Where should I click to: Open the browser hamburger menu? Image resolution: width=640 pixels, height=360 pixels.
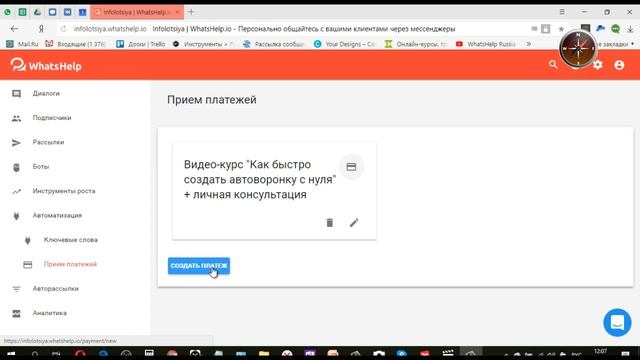[x=562, y=12]
